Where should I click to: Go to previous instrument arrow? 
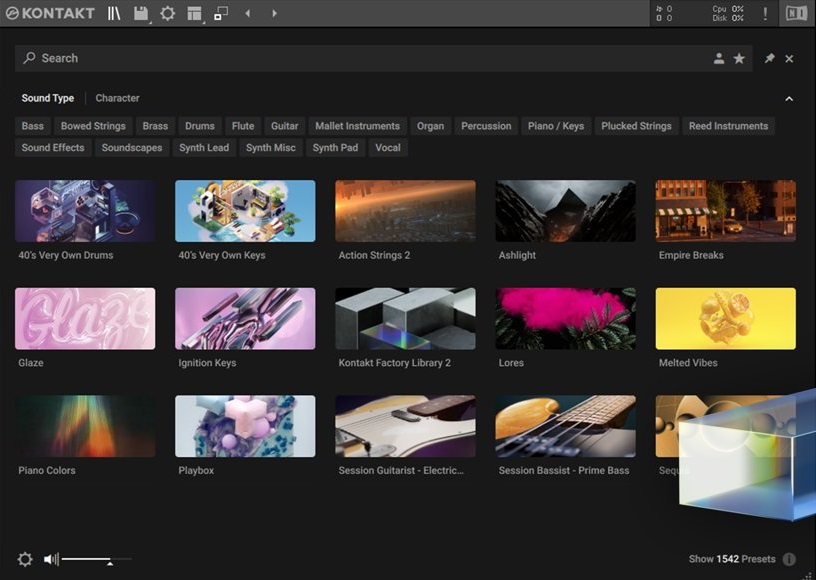click(248, 14)
